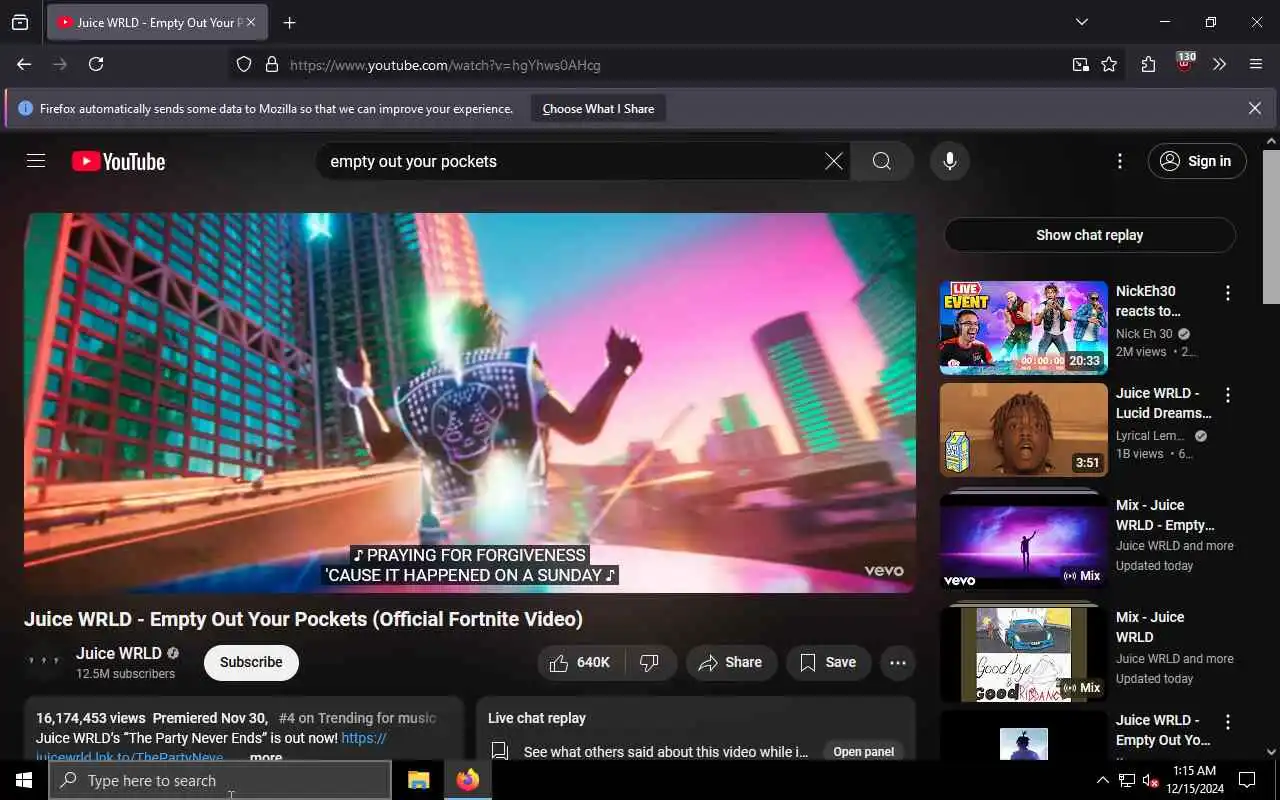Save video to playlist
Screen dimensions: 1280x800
point(827,662)
